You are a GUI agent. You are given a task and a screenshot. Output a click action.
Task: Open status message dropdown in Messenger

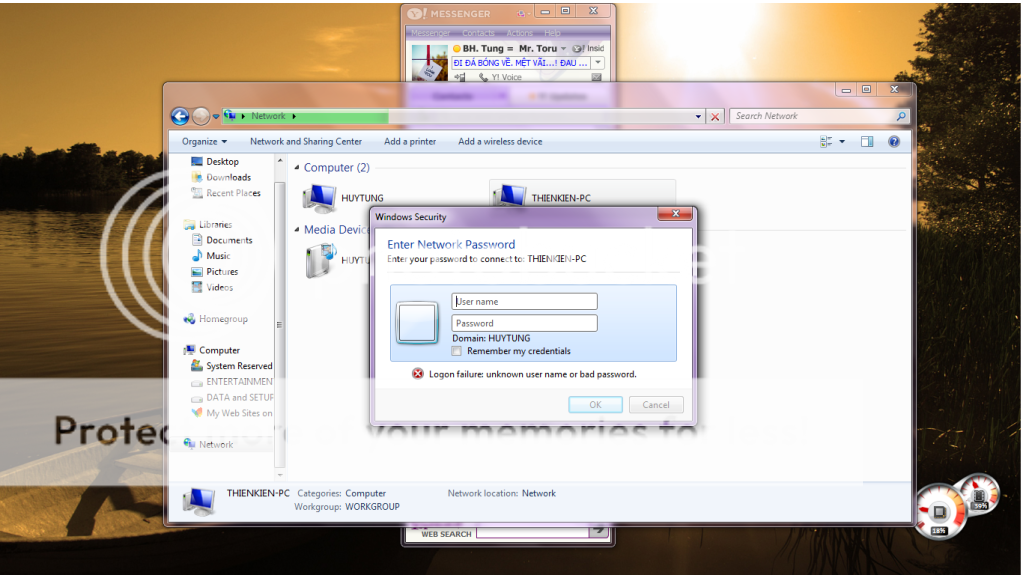click(598, 63)
